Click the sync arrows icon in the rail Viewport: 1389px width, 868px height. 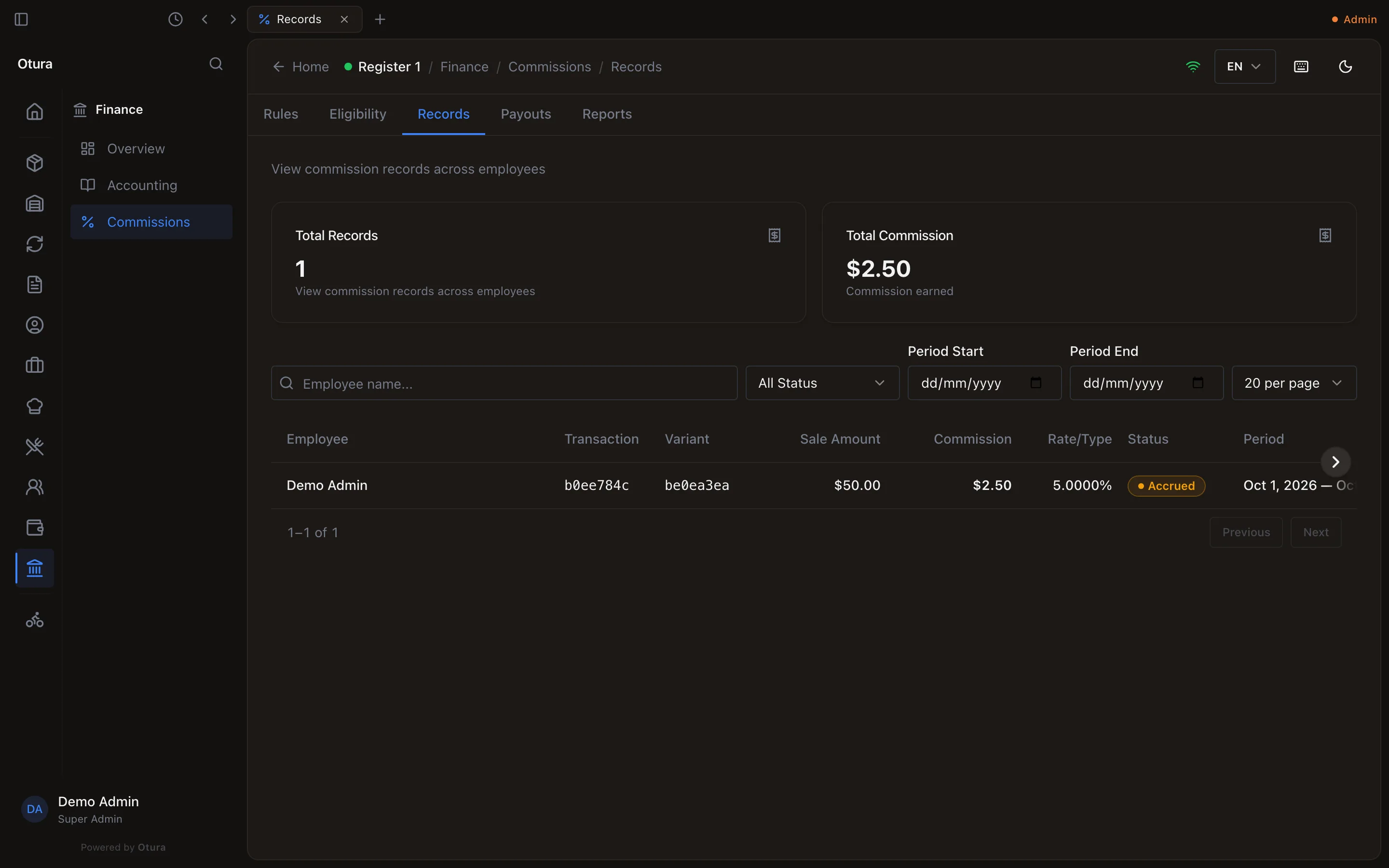click(35, 244)
